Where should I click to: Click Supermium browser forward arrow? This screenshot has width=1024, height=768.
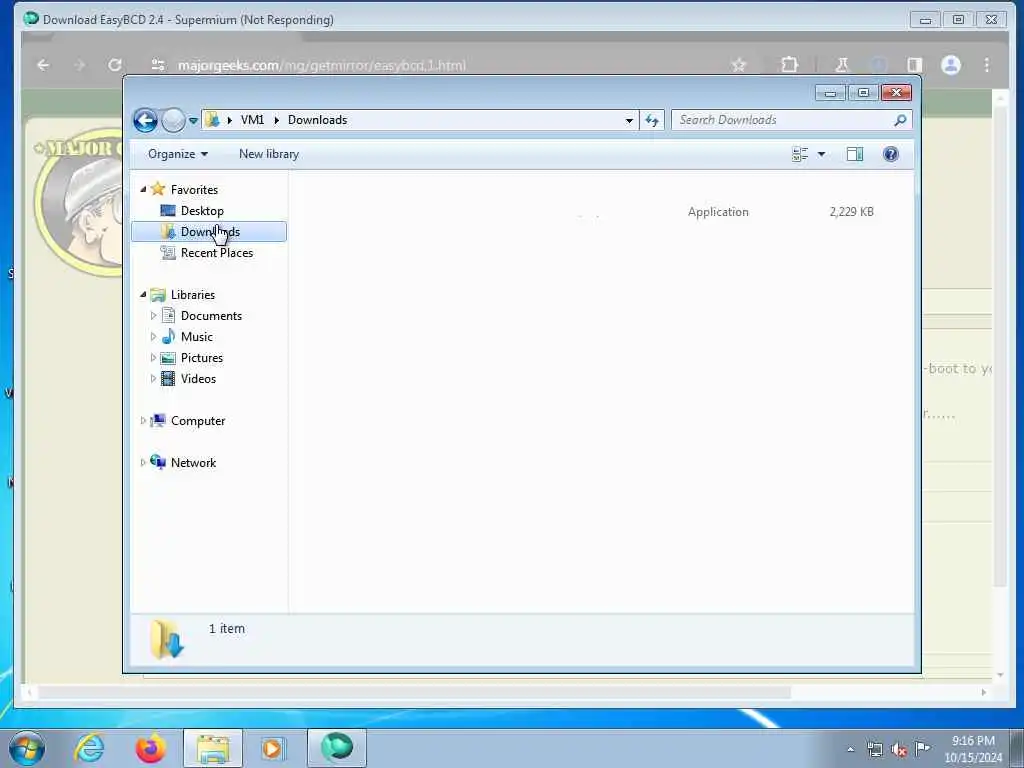[79, 65]
